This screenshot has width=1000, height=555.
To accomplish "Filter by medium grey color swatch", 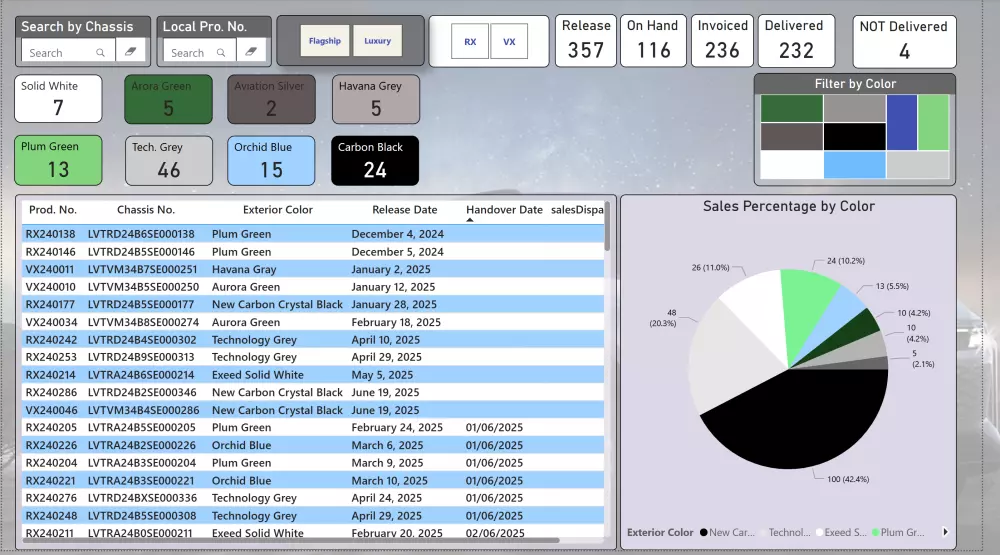I will pyautogui.click(x=855, y=108).
